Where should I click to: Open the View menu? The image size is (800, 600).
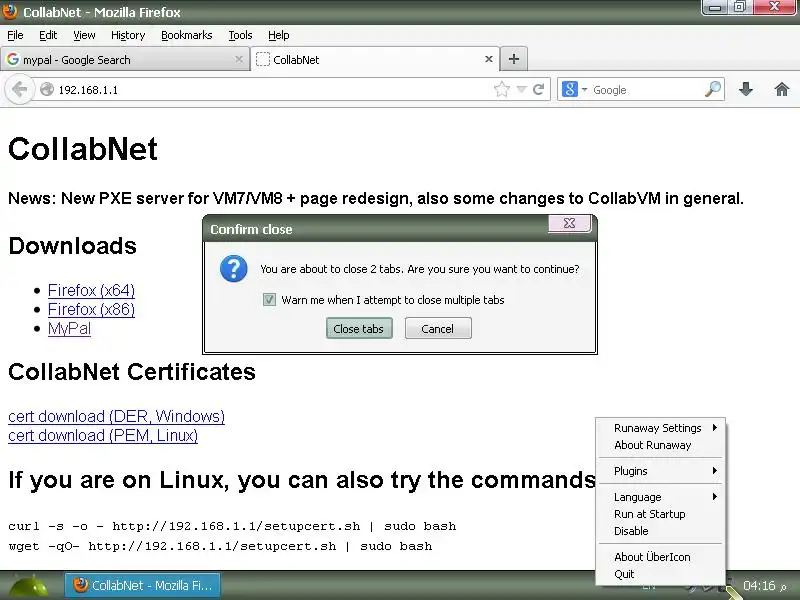tap(84, 35)
